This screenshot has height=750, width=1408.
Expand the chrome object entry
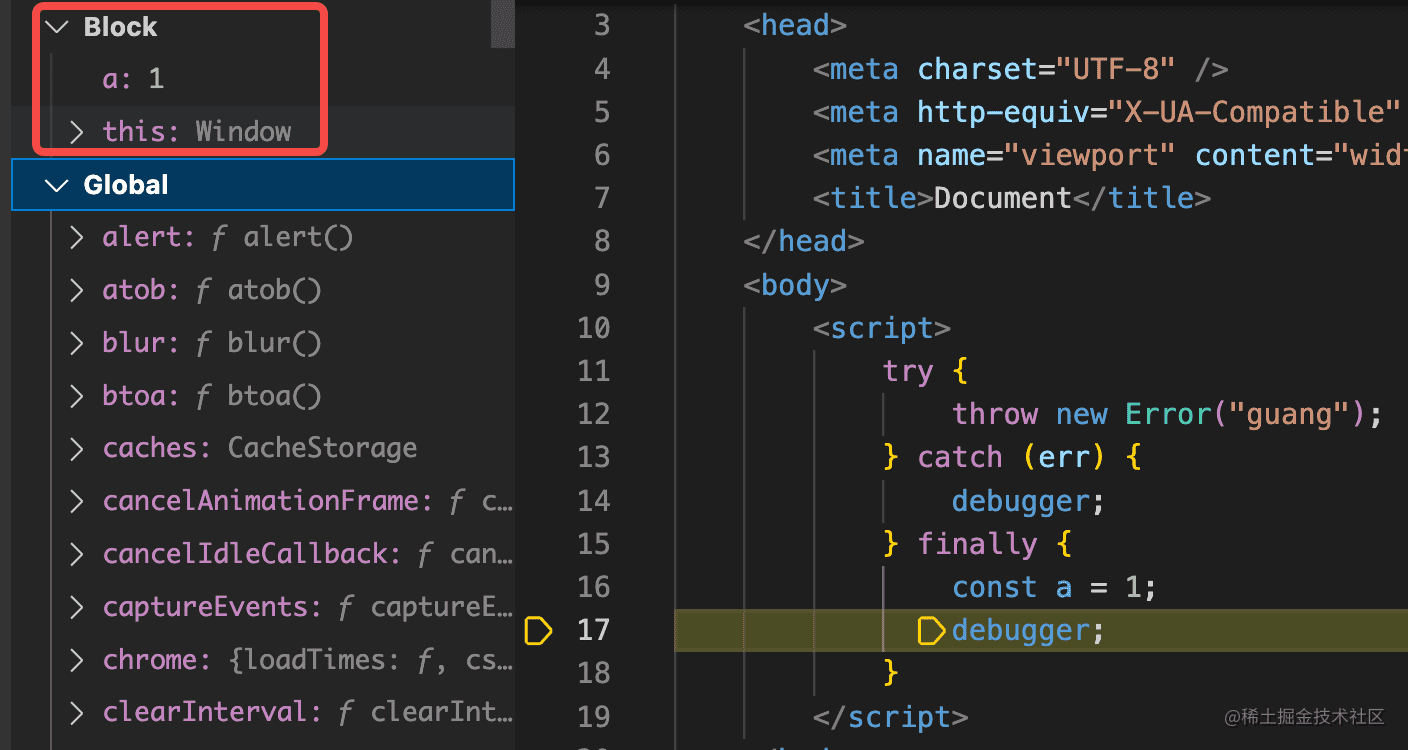pyautogui.click(x=77, y=660)
